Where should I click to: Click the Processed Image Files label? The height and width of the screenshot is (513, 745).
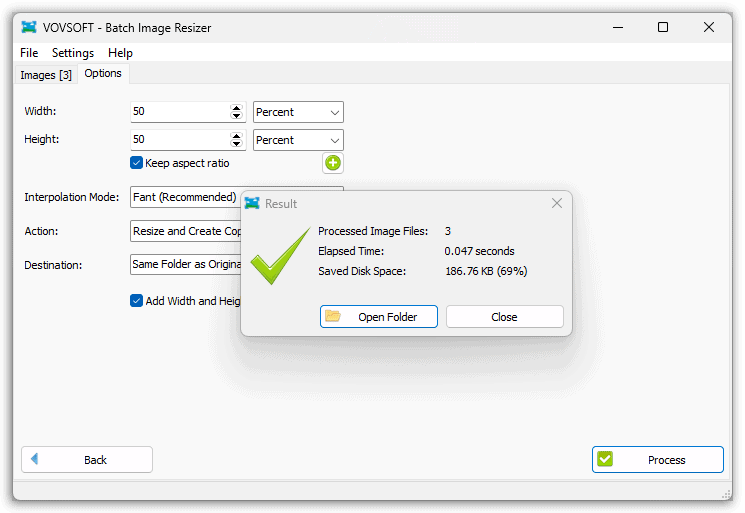[x=373, y=231]
